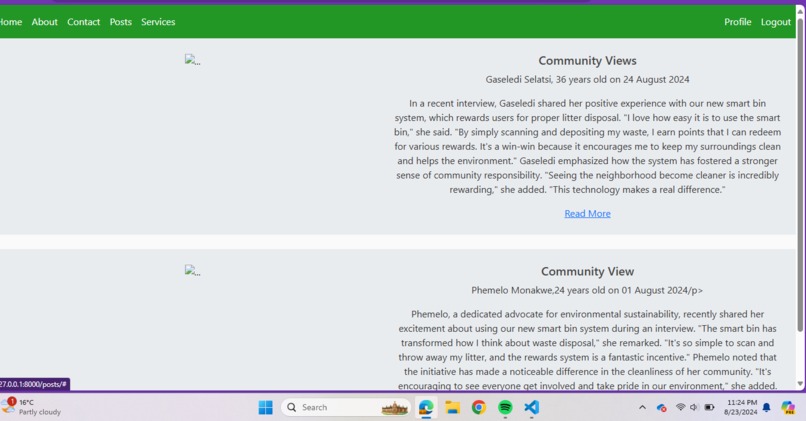Open the Contact page link

click(83, 22)
